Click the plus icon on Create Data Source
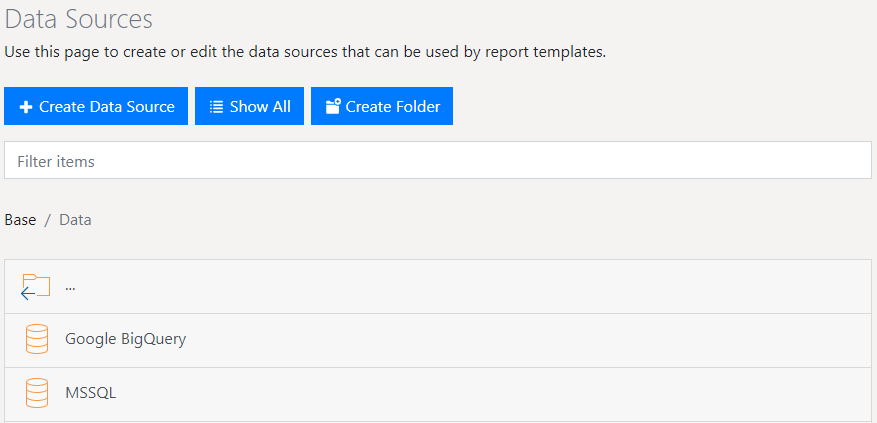 (26, 107)
